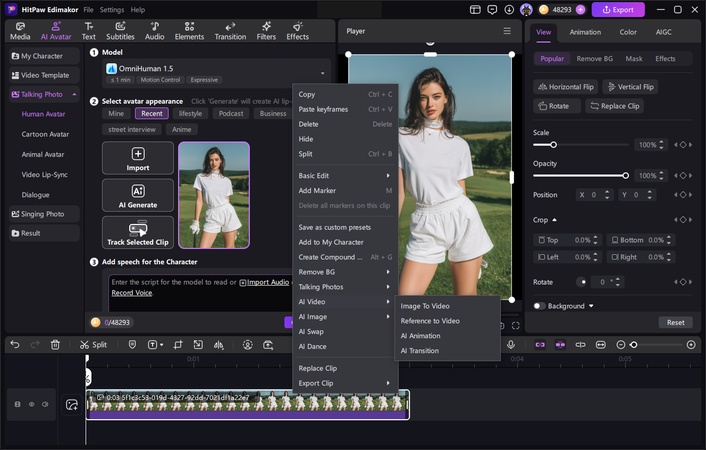Switch to the Color tab
Viewport: 706px width, 450px height.
[628, 32]
